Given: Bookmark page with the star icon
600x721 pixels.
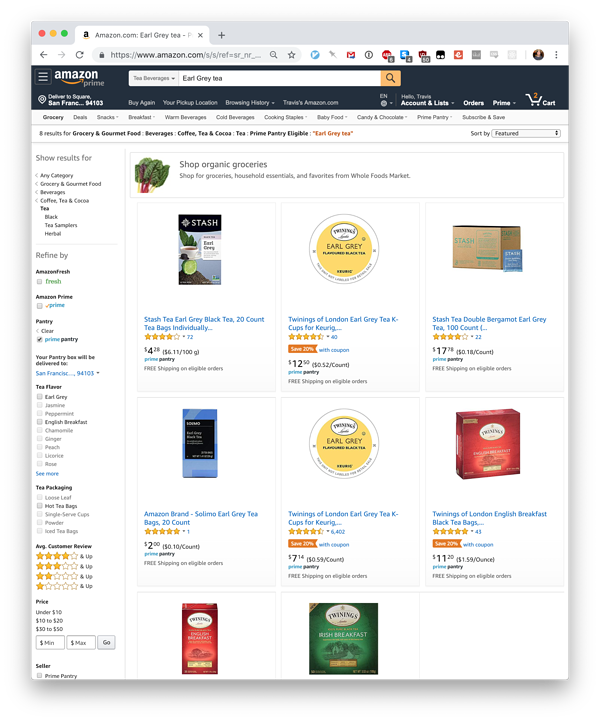Looking at the screenshot, I should click(291, 55).
